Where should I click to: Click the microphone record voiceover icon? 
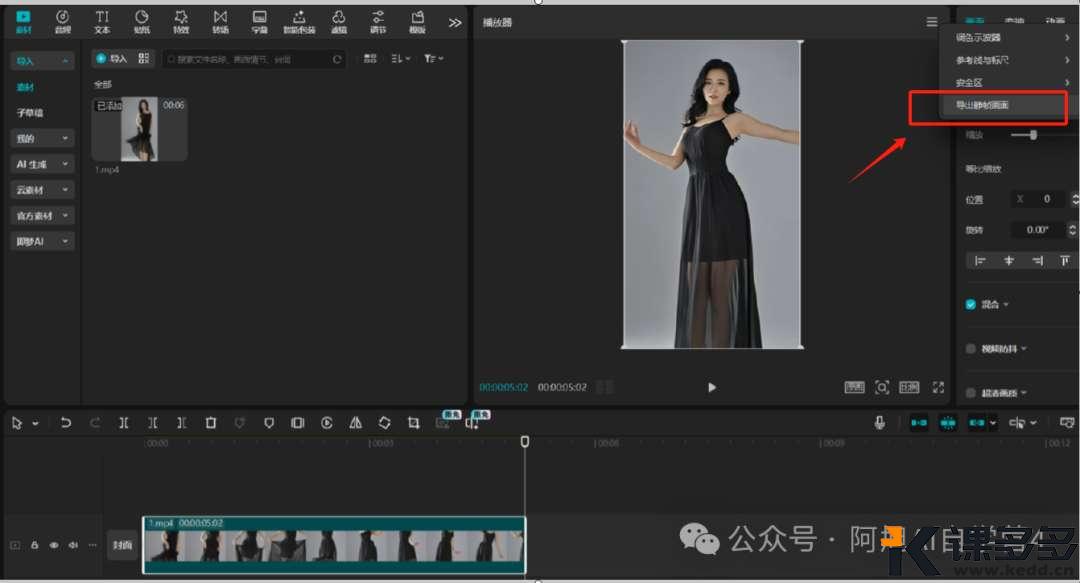pos(880,423)
